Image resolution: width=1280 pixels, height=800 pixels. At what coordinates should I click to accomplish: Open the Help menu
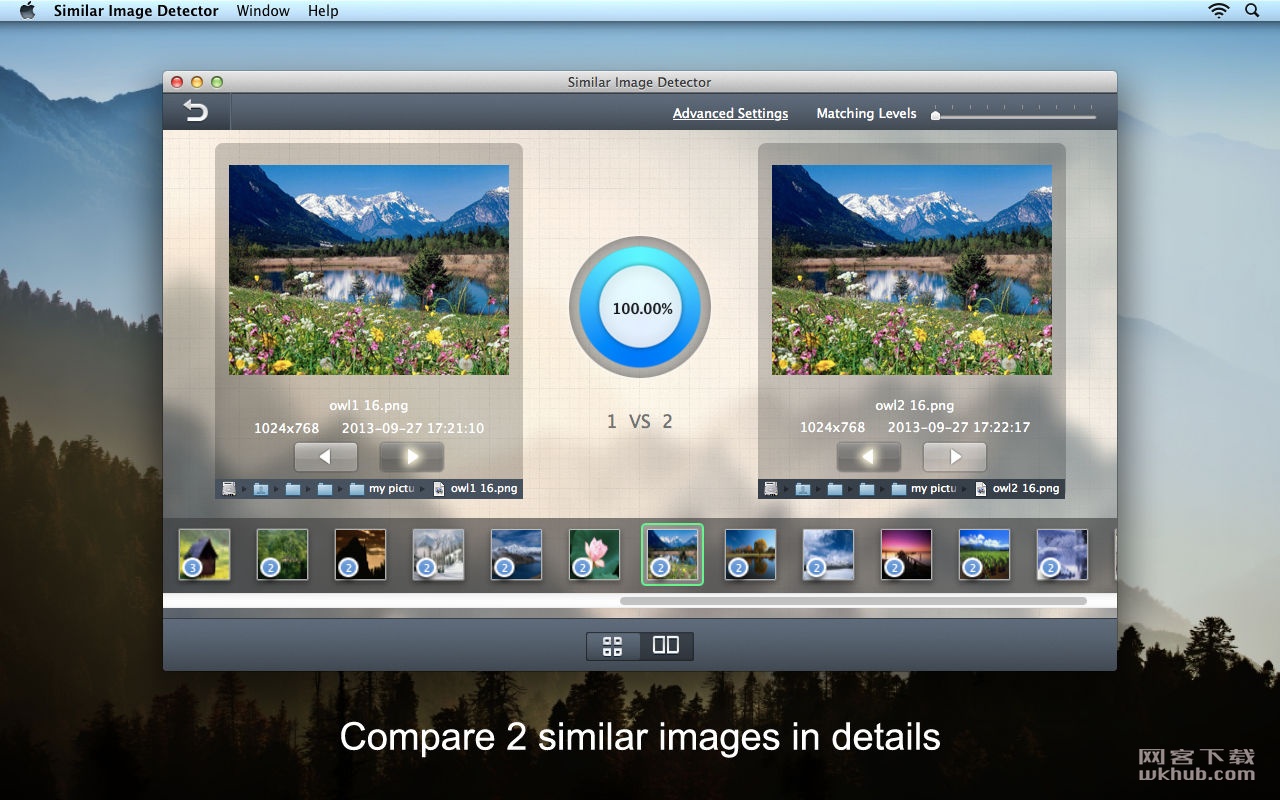(323, 11)
